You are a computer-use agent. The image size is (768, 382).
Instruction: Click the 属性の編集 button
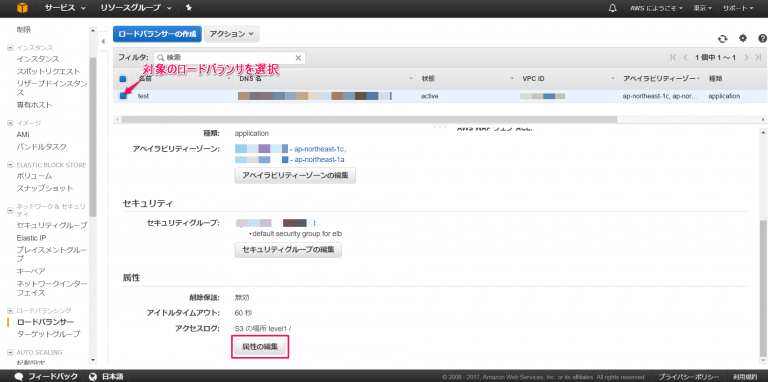[260, 347]
